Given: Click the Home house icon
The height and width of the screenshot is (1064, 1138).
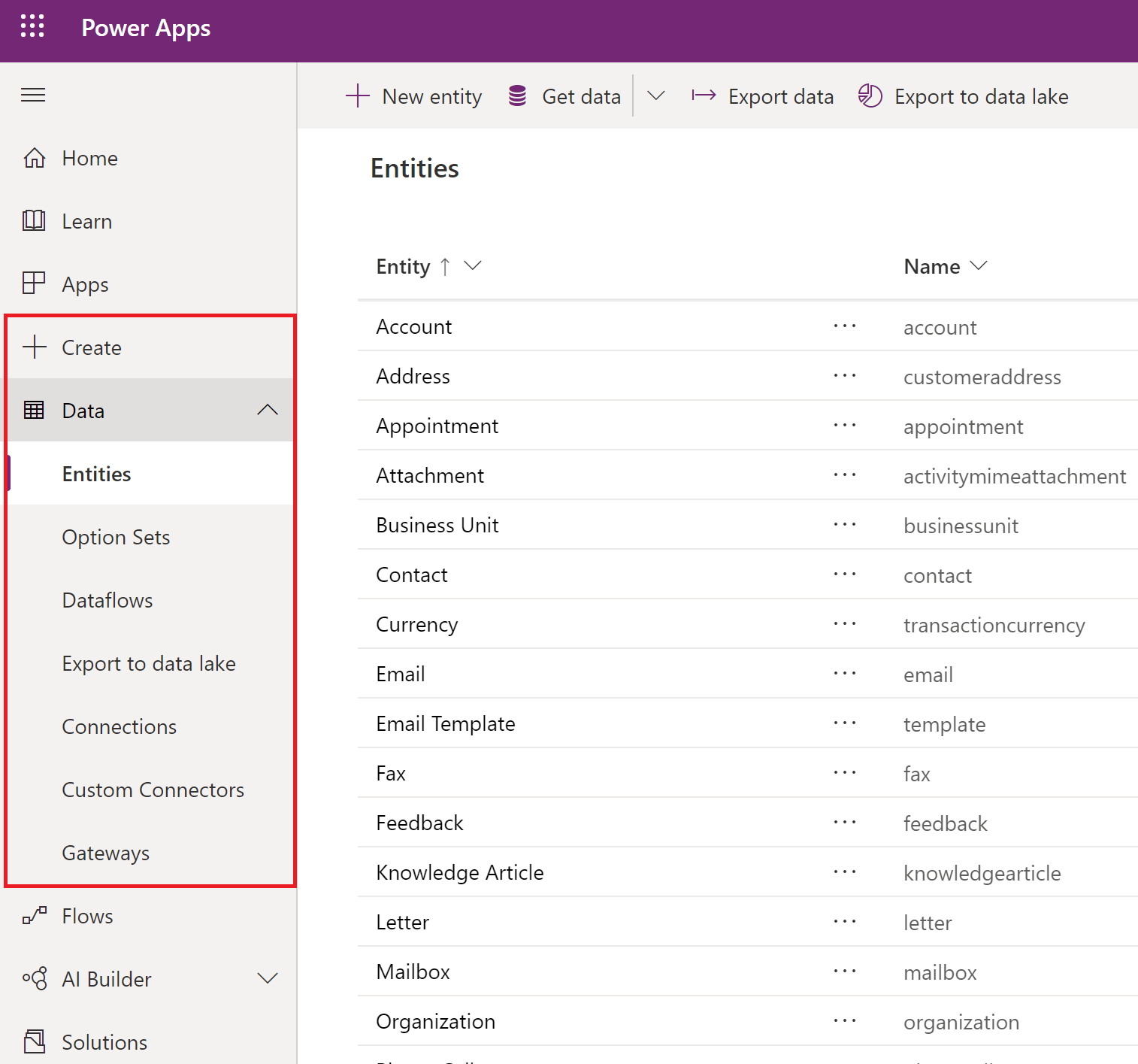Looking at the screenshot, I should [34, 158].
